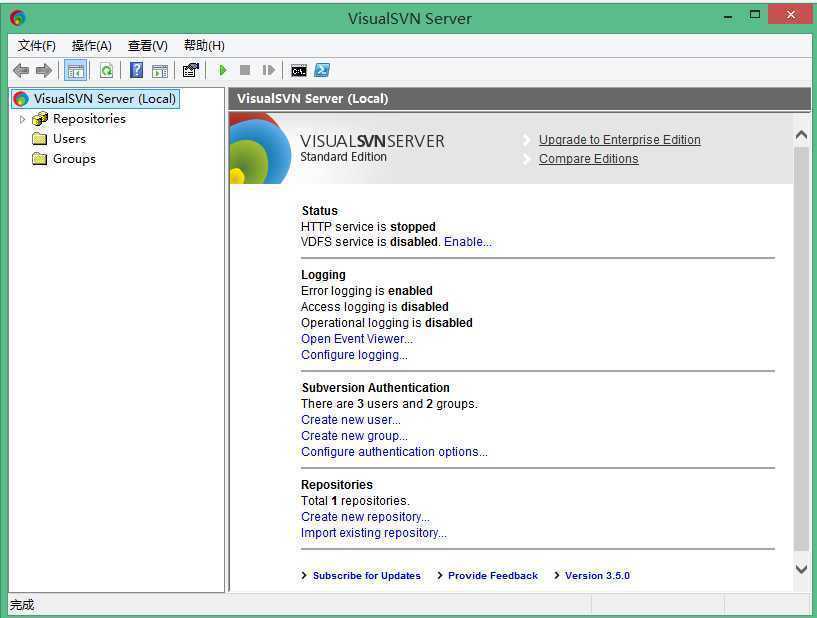Click the Forward arrow toolbar icon

coord(44,70)
